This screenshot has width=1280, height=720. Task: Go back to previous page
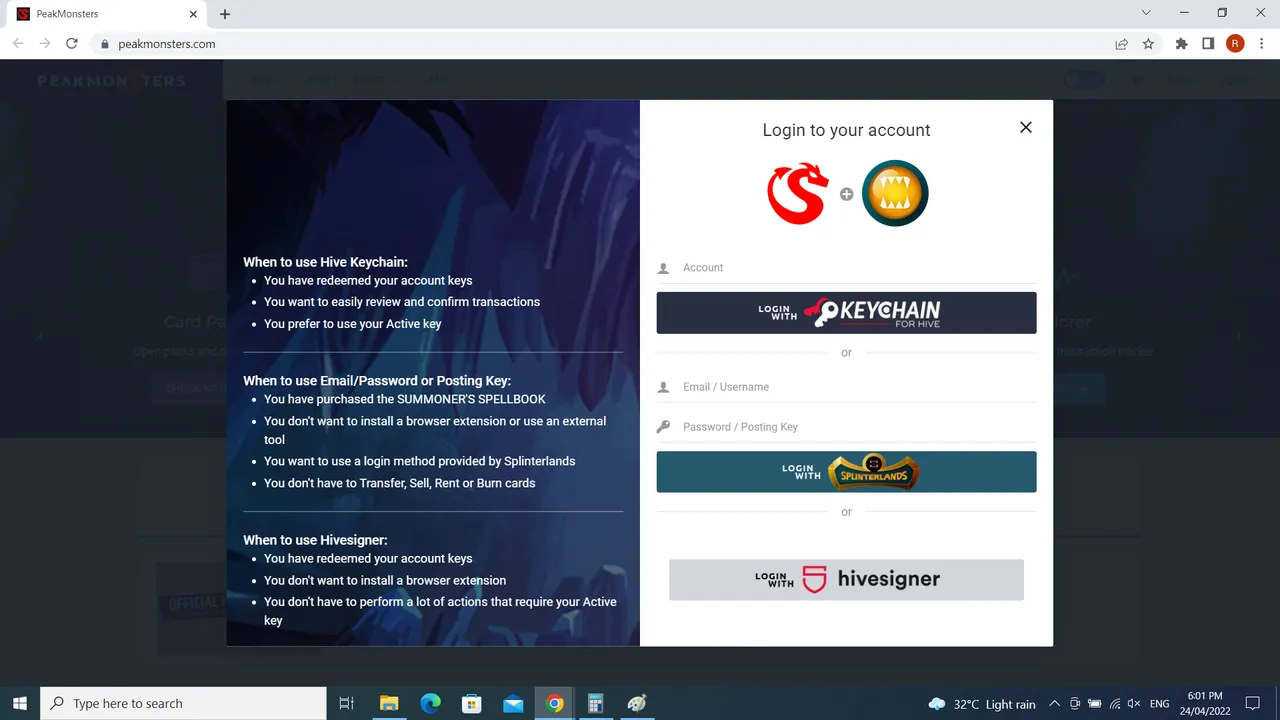pos(18,44)
